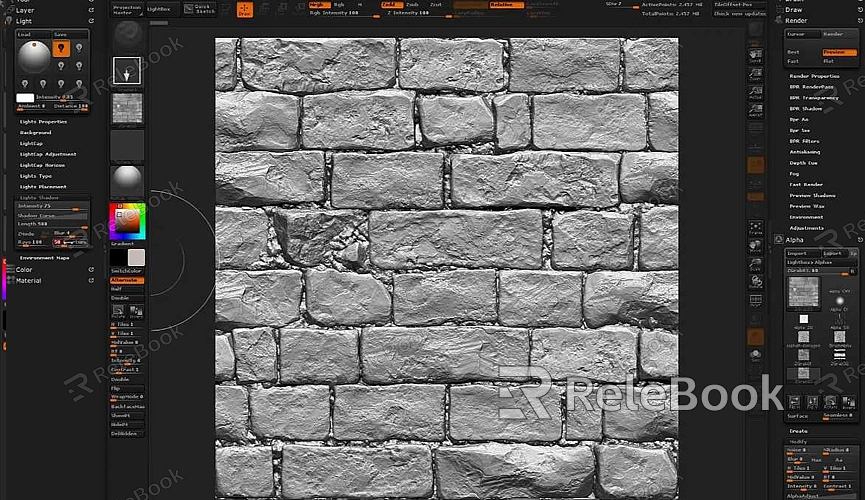Viewport: 865px width, 500px height.
Task: Click Export in Alpha palette
Action: (x=834, y=253)
